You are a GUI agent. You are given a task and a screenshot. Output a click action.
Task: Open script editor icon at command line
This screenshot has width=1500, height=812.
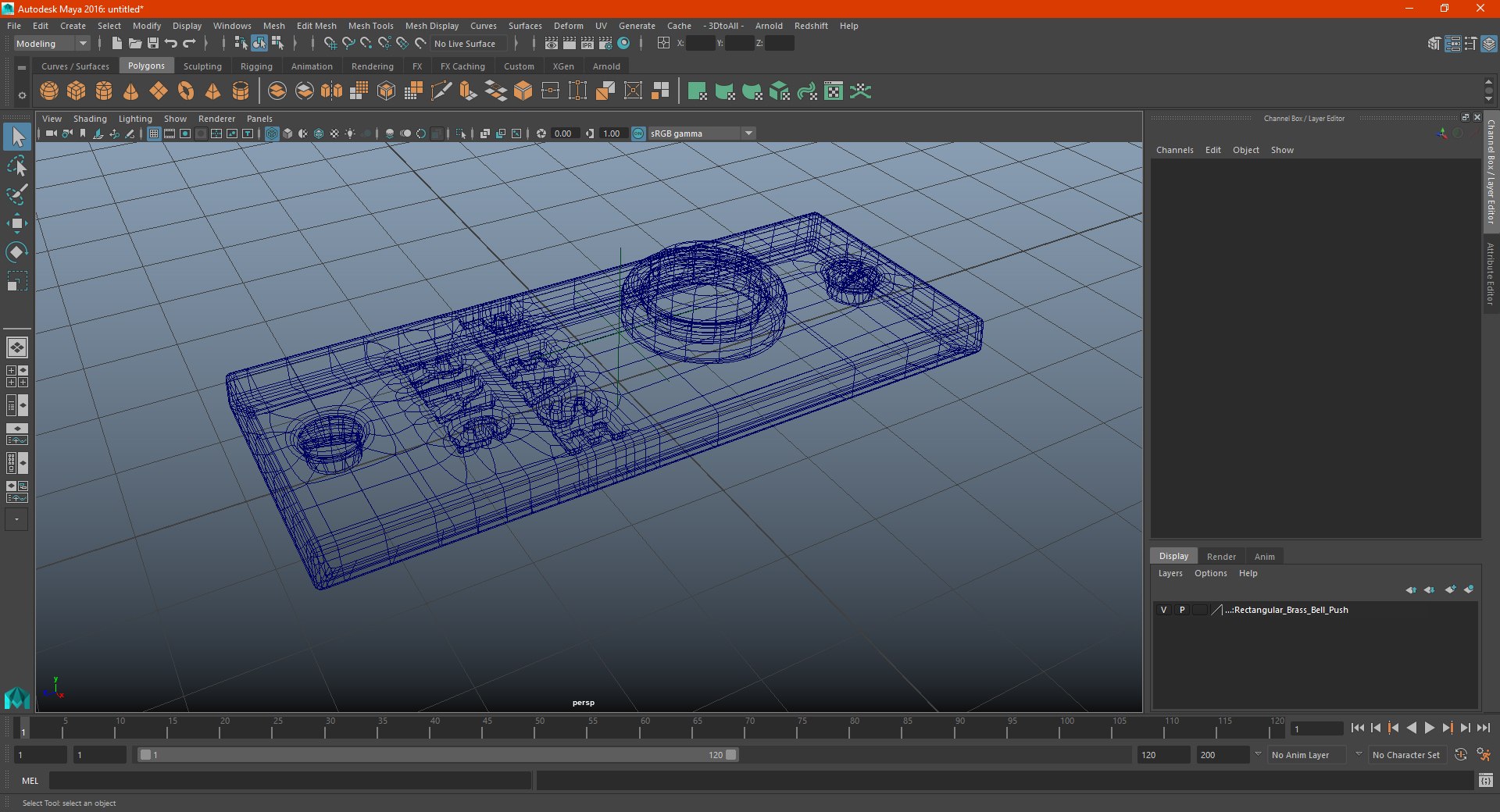(1486, 780)
